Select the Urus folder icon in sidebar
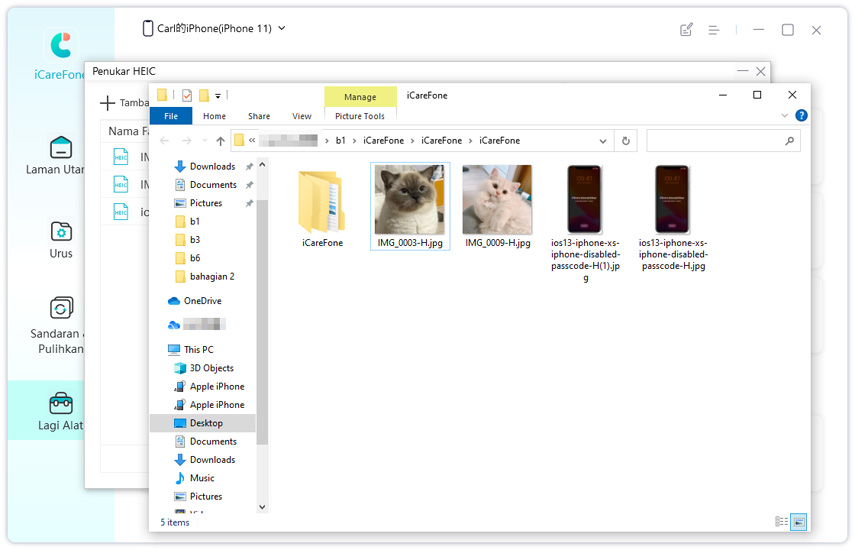The height and width of the screenshot is (550, 855). click(61, 232)
